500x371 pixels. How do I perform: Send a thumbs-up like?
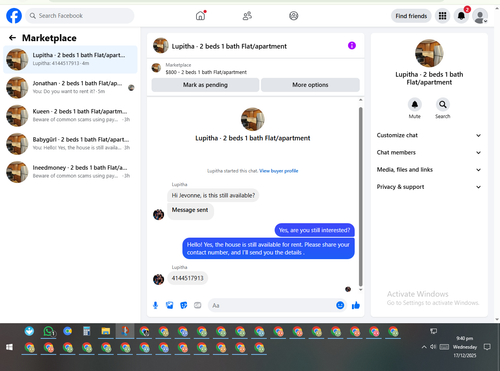click(356, 305)
